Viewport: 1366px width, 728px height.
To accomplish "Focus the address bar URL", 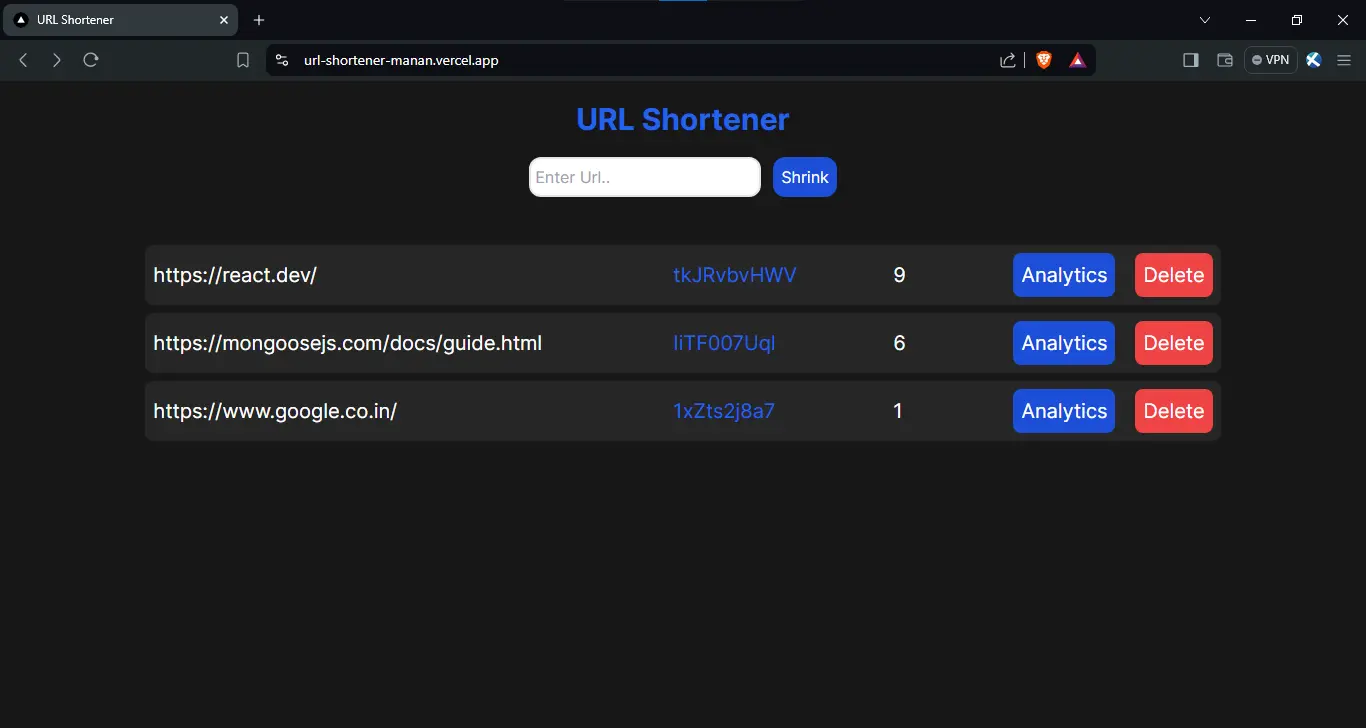I will [401, 60].
